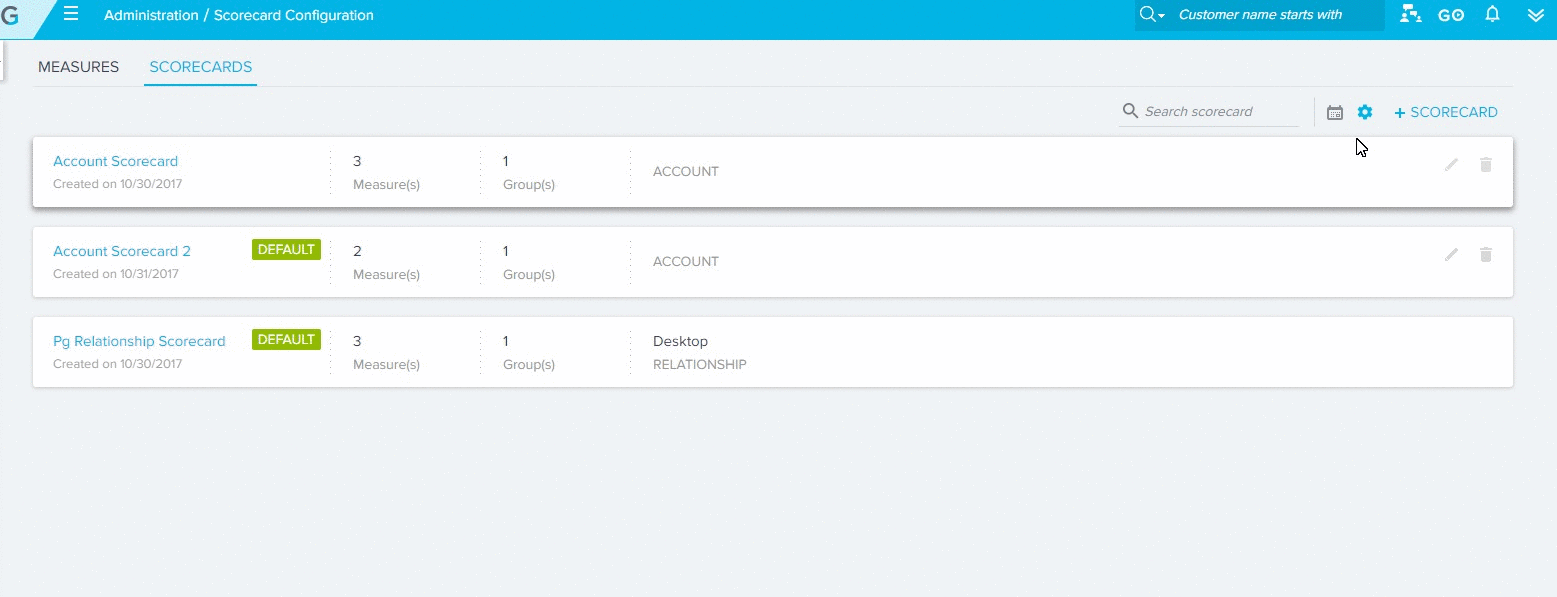Click the RELATIONSHIP type label

tap(700, 365)
